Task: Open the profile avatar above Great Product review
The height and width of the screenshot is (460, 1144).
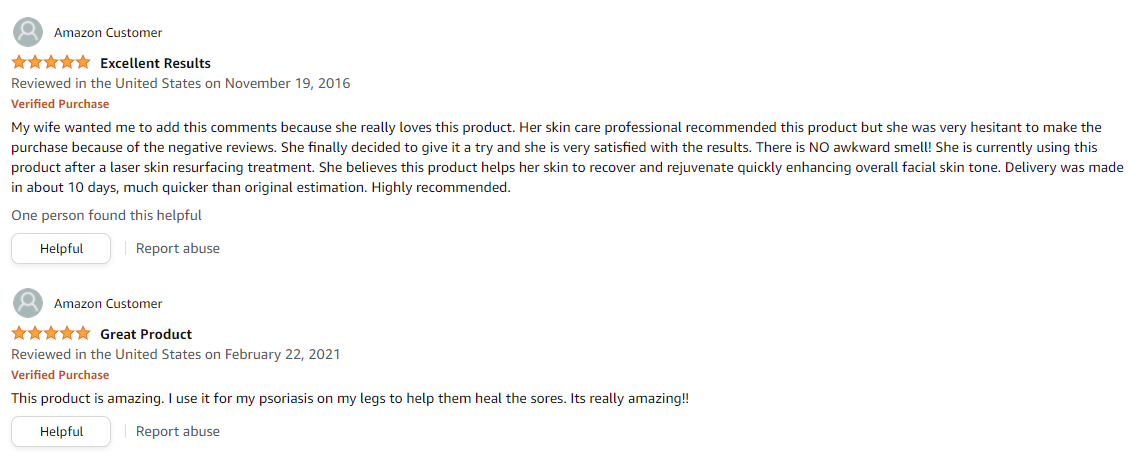Action: [x=28, y=303]
